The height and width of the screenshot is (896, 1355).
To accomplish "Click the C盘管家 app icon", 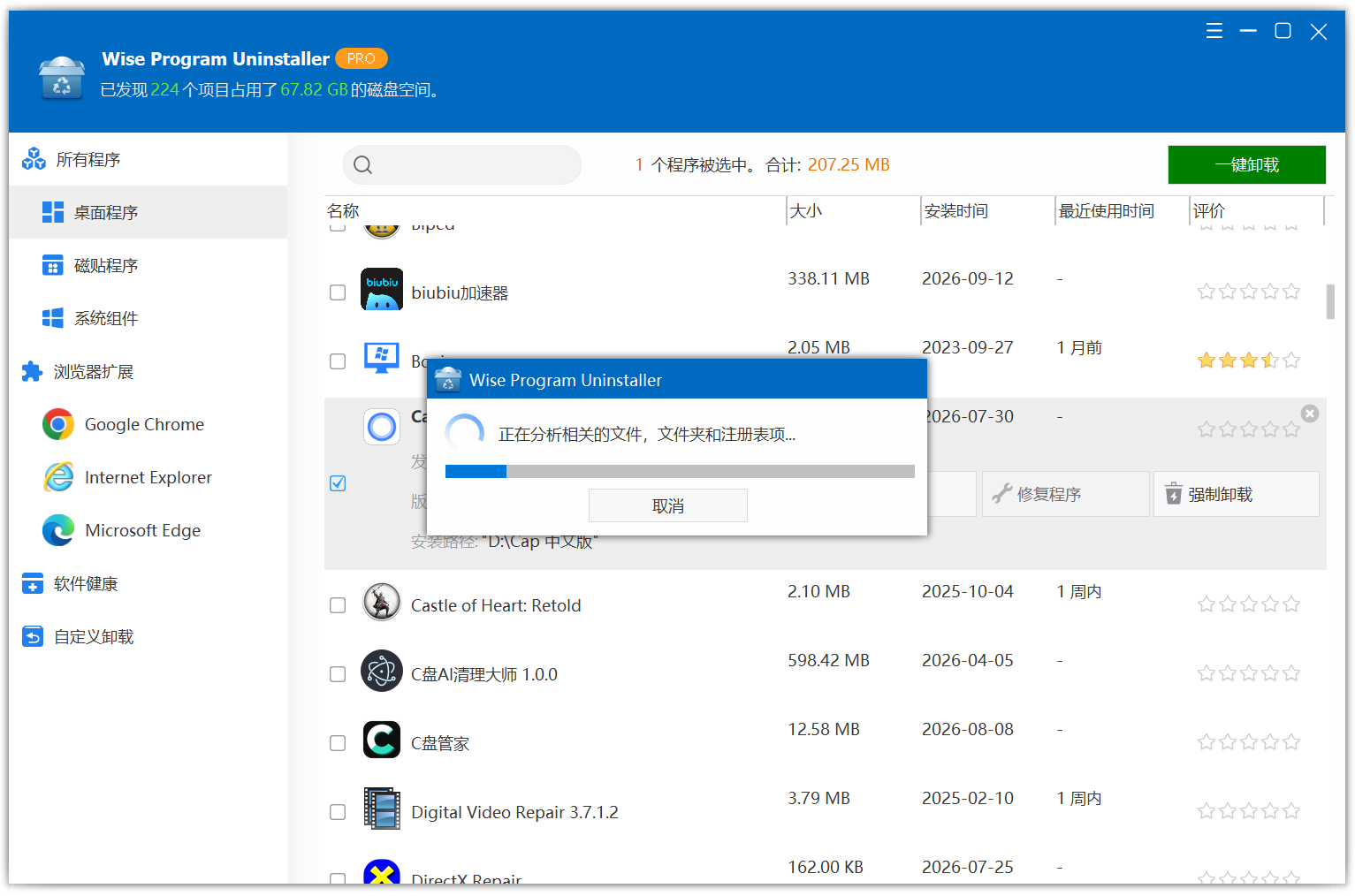I will click(x=382, y=740).
